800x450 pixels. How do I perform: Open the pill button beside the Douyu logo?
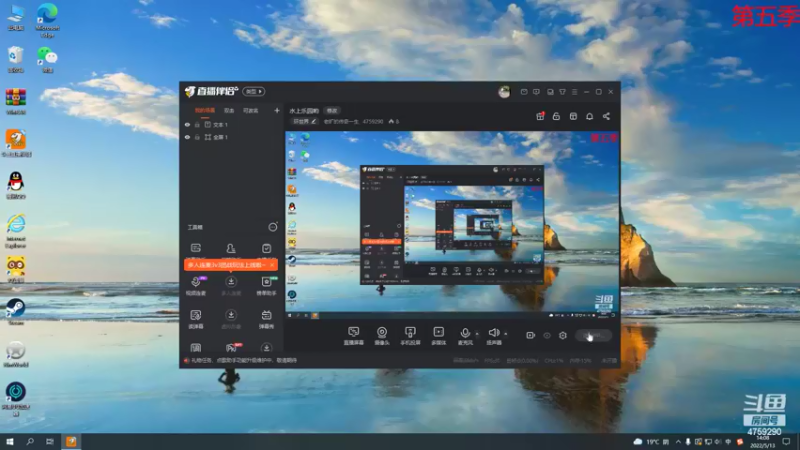click(254, 91)
